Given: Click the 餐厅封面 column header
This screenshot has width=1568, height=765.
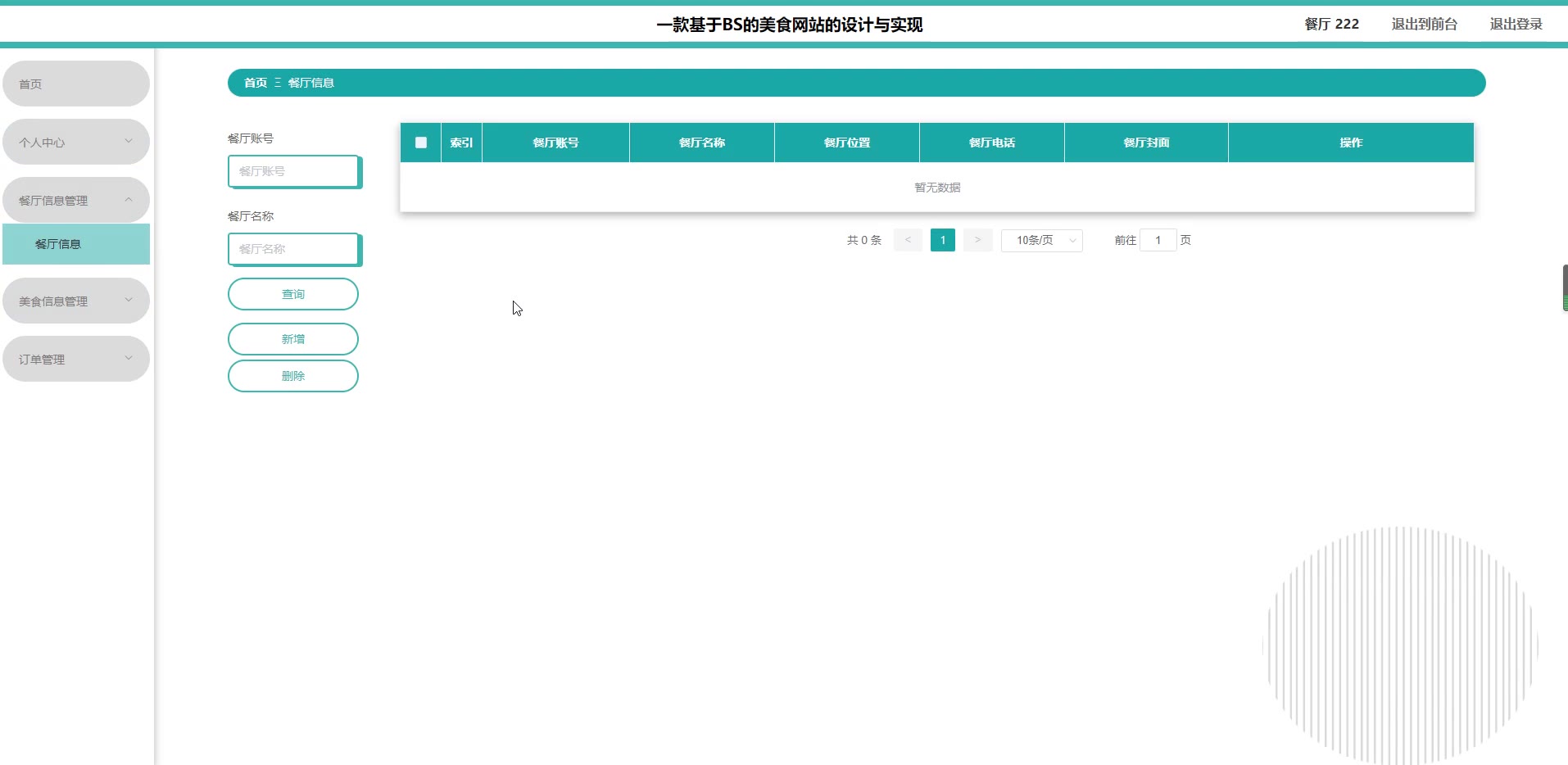Looking at the screenshot, I should point(1146,143).
